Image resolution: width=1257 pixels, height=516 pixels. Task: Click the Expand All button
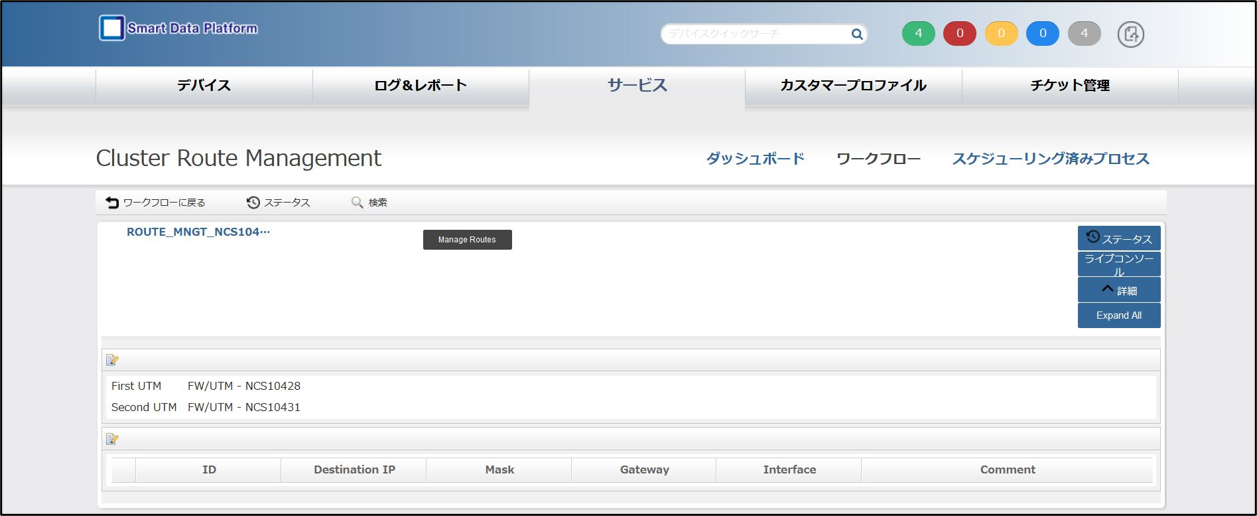point(1119,316)
